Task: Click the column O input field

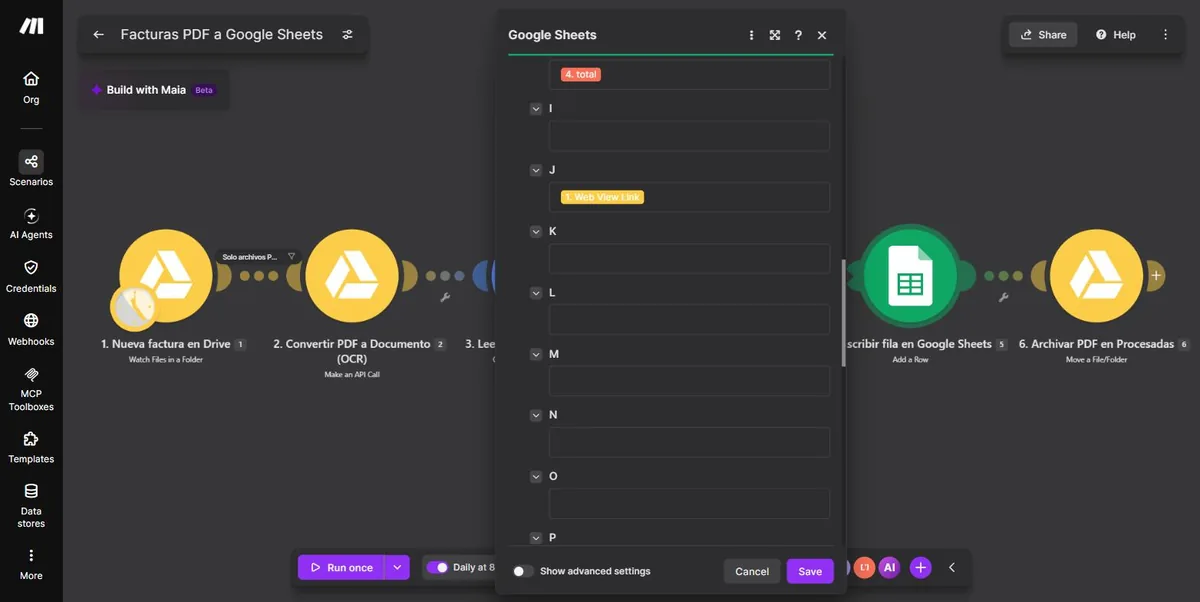Action: 689,503
